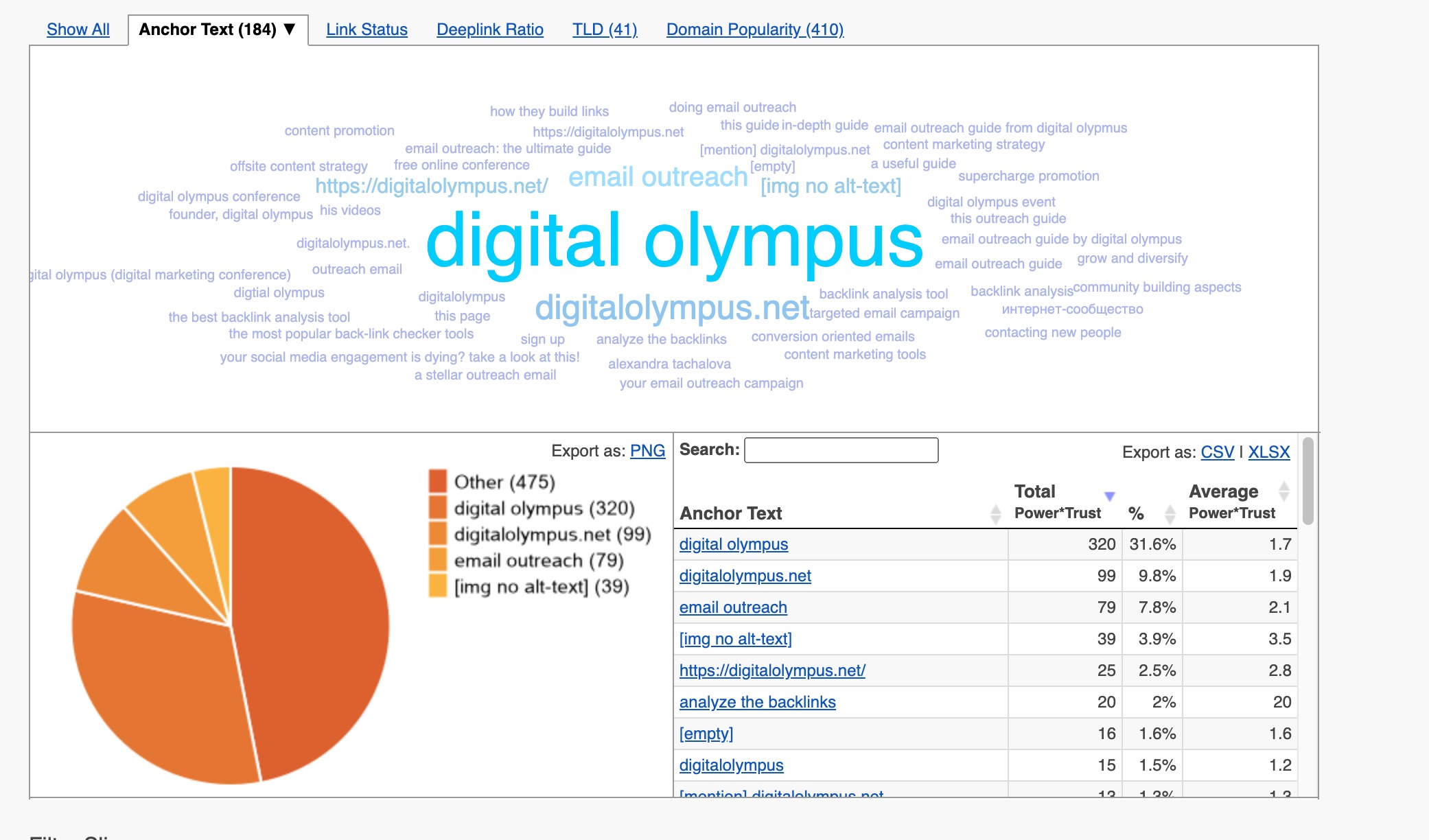
Task: Click '[img no alt-text]' in the word cloud
Action: coord(830,186)
